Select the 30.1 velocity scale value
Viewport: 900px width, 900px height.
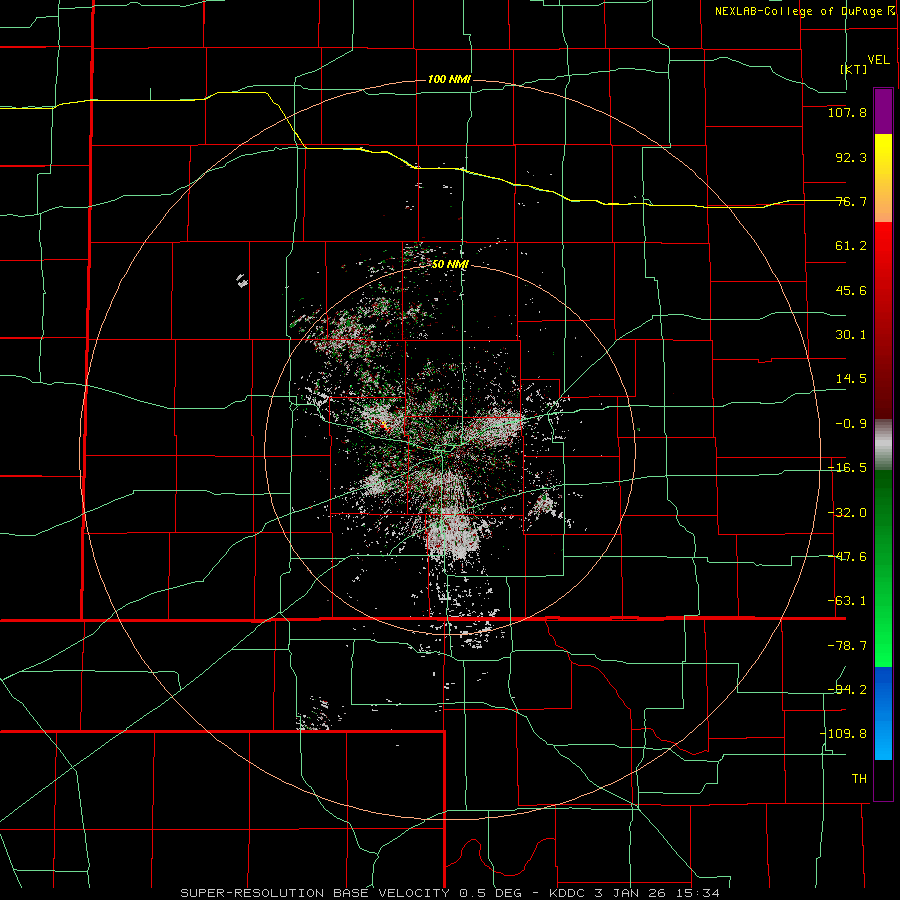point(851,335)
